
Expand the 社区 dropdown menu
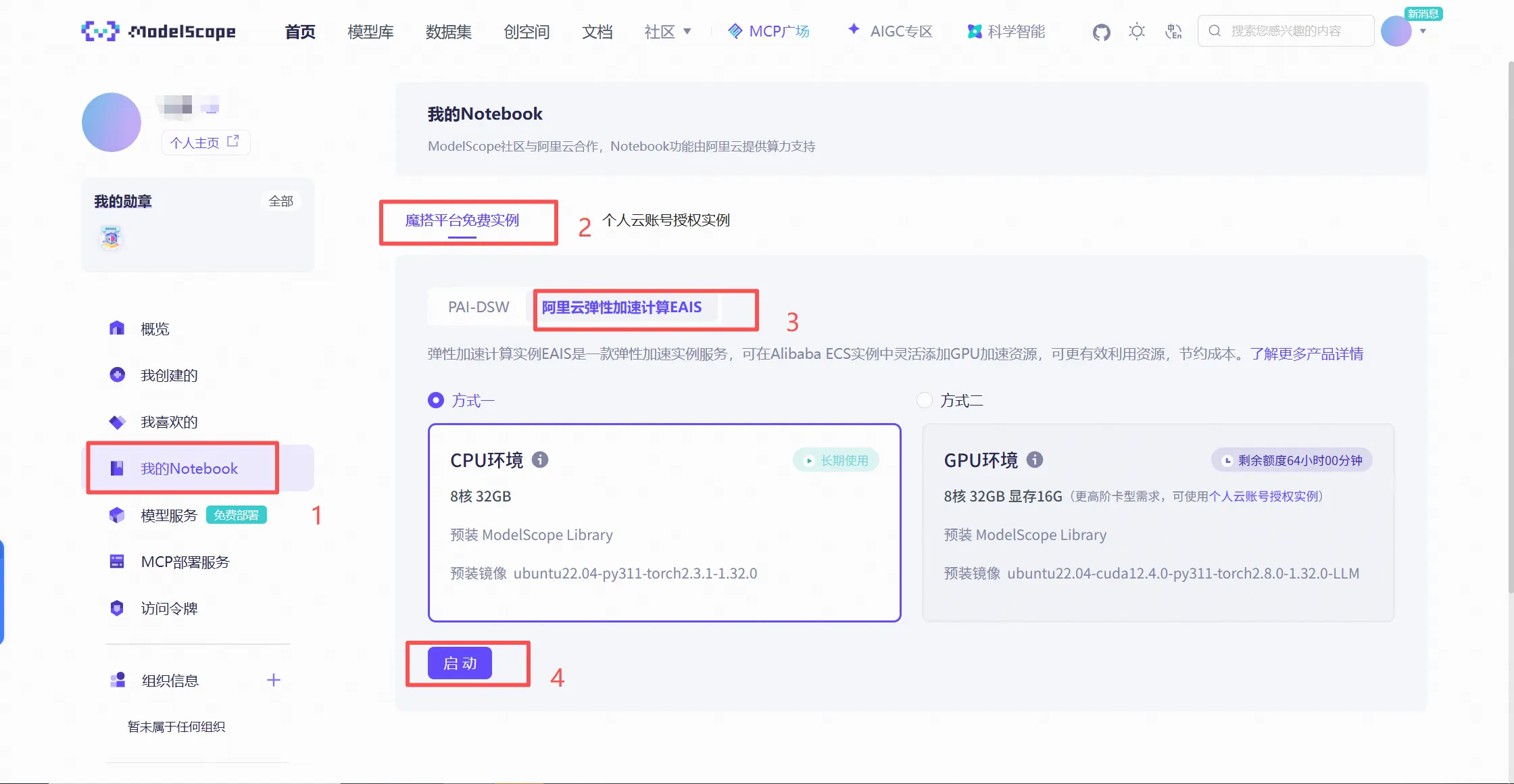pos(667,31)
